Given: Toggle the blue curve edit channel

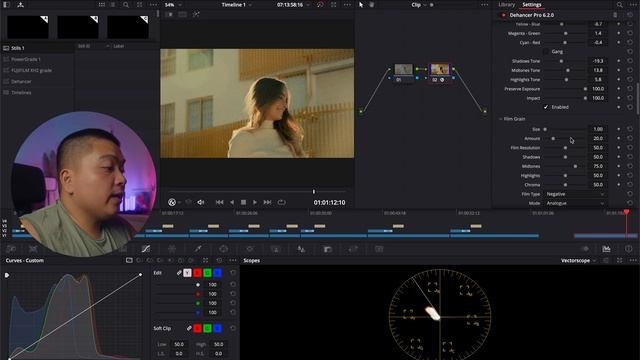Looking at the screenshot, I should tap(218, 273).
